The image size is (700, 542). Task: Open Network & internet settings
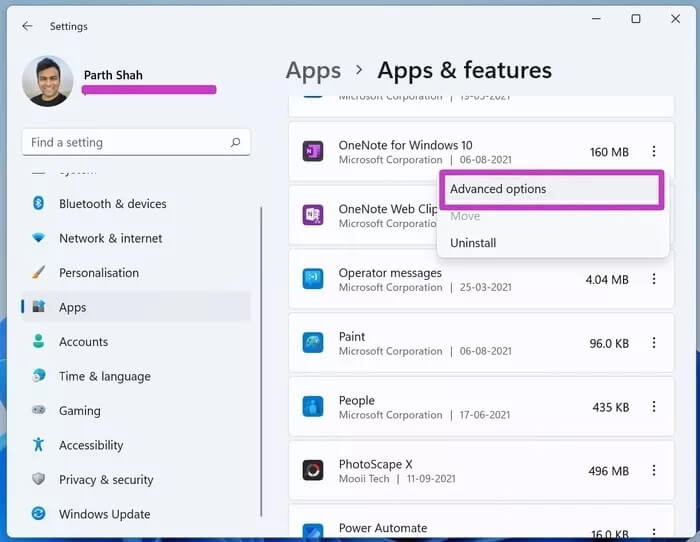pos(137,238)
